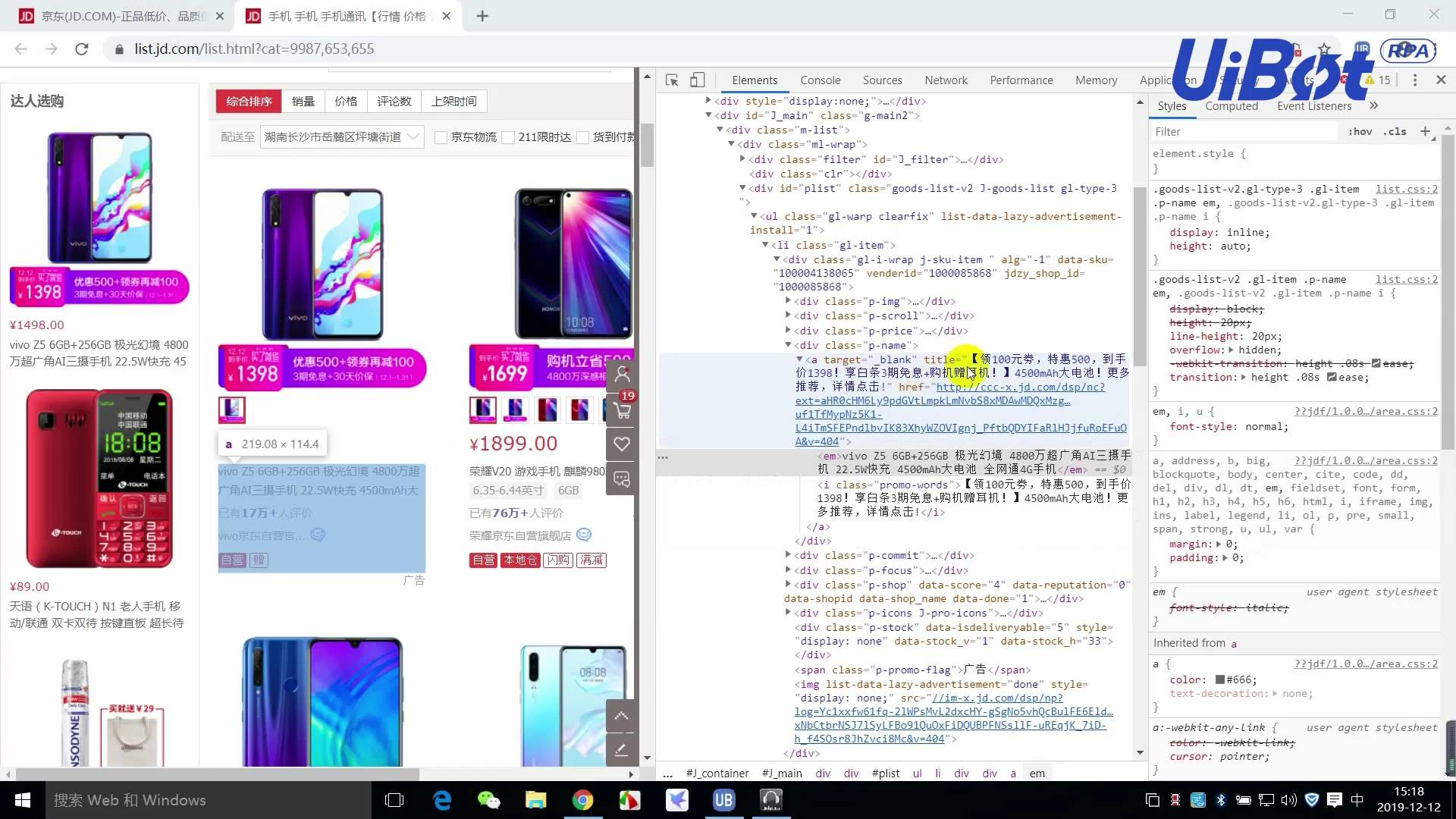Launch Edge from the taskbar

click(441, 800)
